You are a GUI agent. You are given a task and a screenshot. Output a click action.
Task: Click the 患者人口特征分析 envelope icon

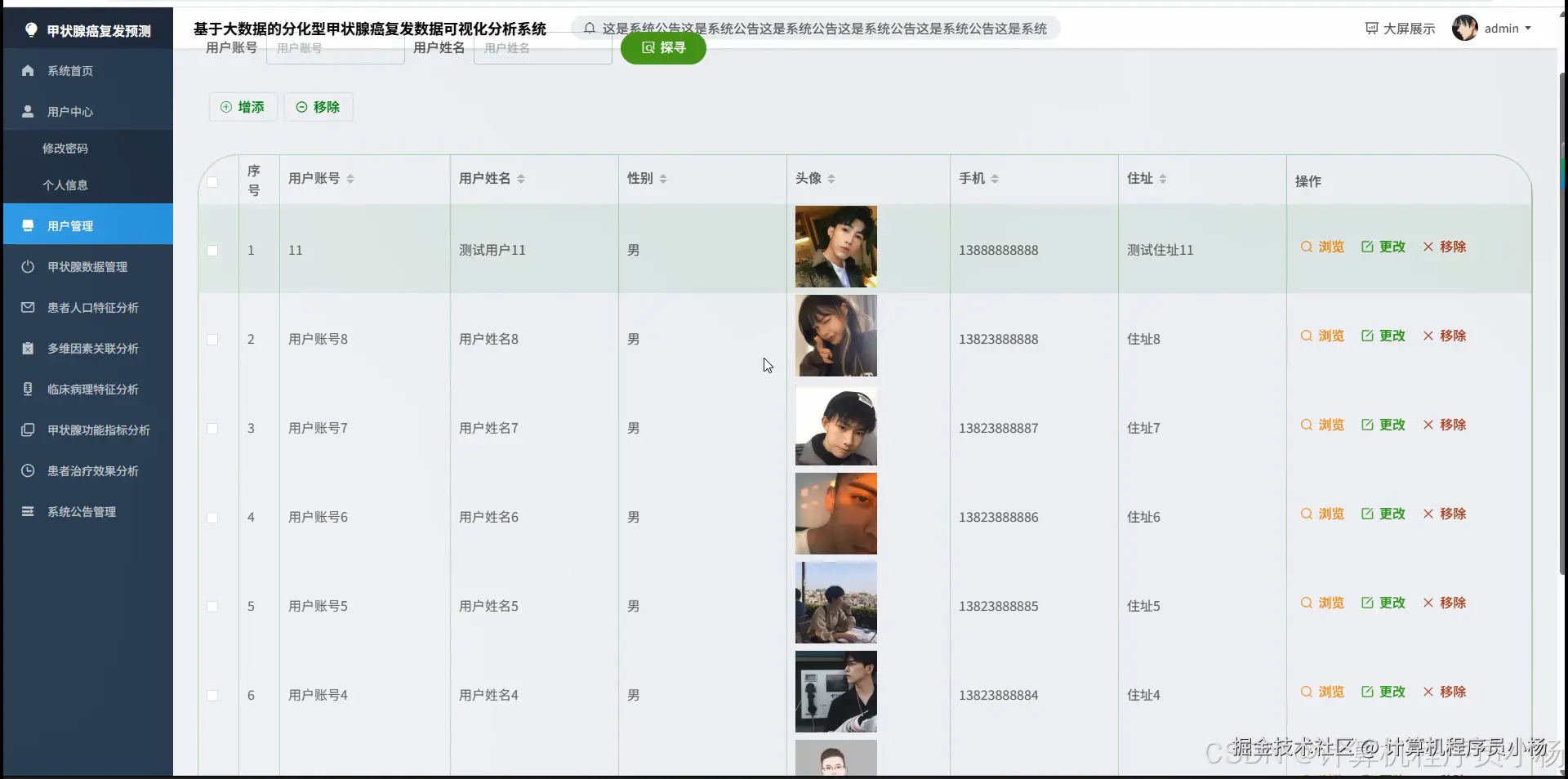[x=28, y=308]
